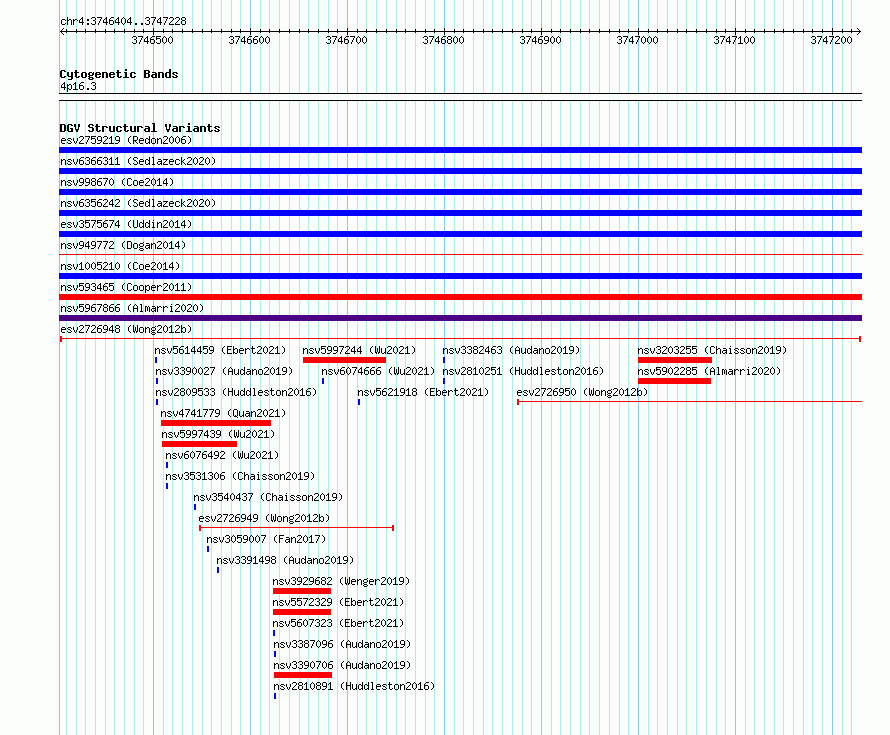Click nsv3540437 (Chaisson2019) label
890x735 pixels.
268,497
